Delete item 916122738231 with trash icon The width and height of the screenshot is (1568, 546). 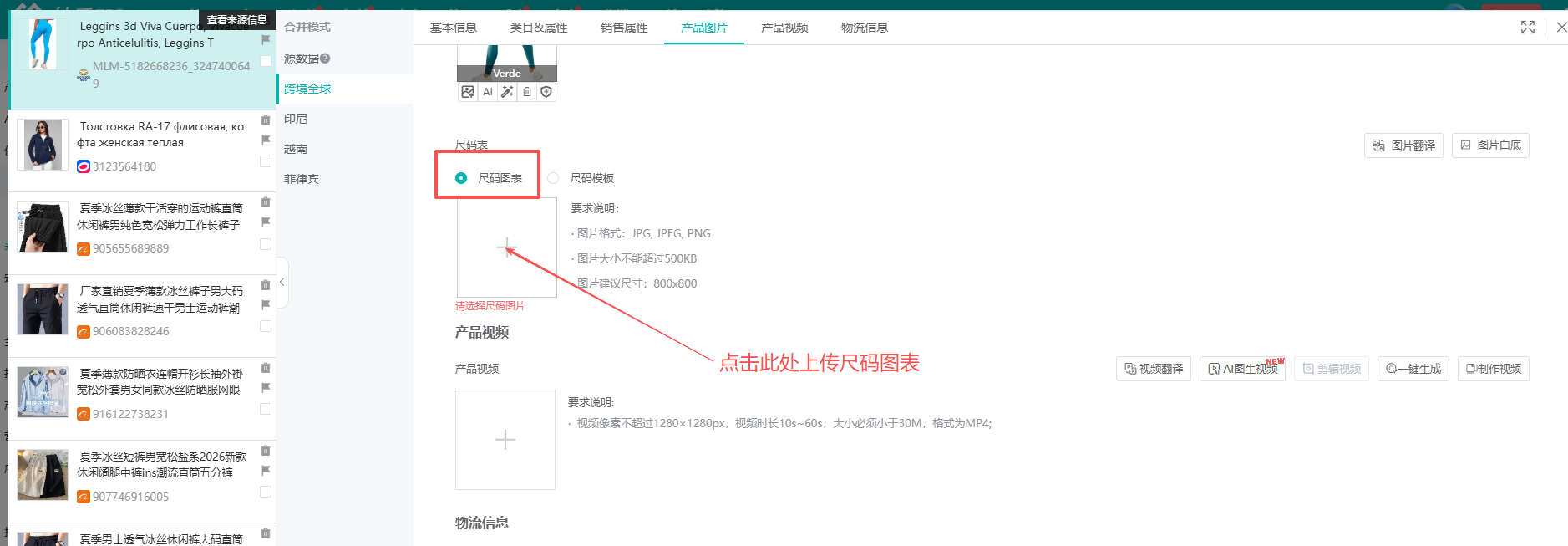coord(266,367)
